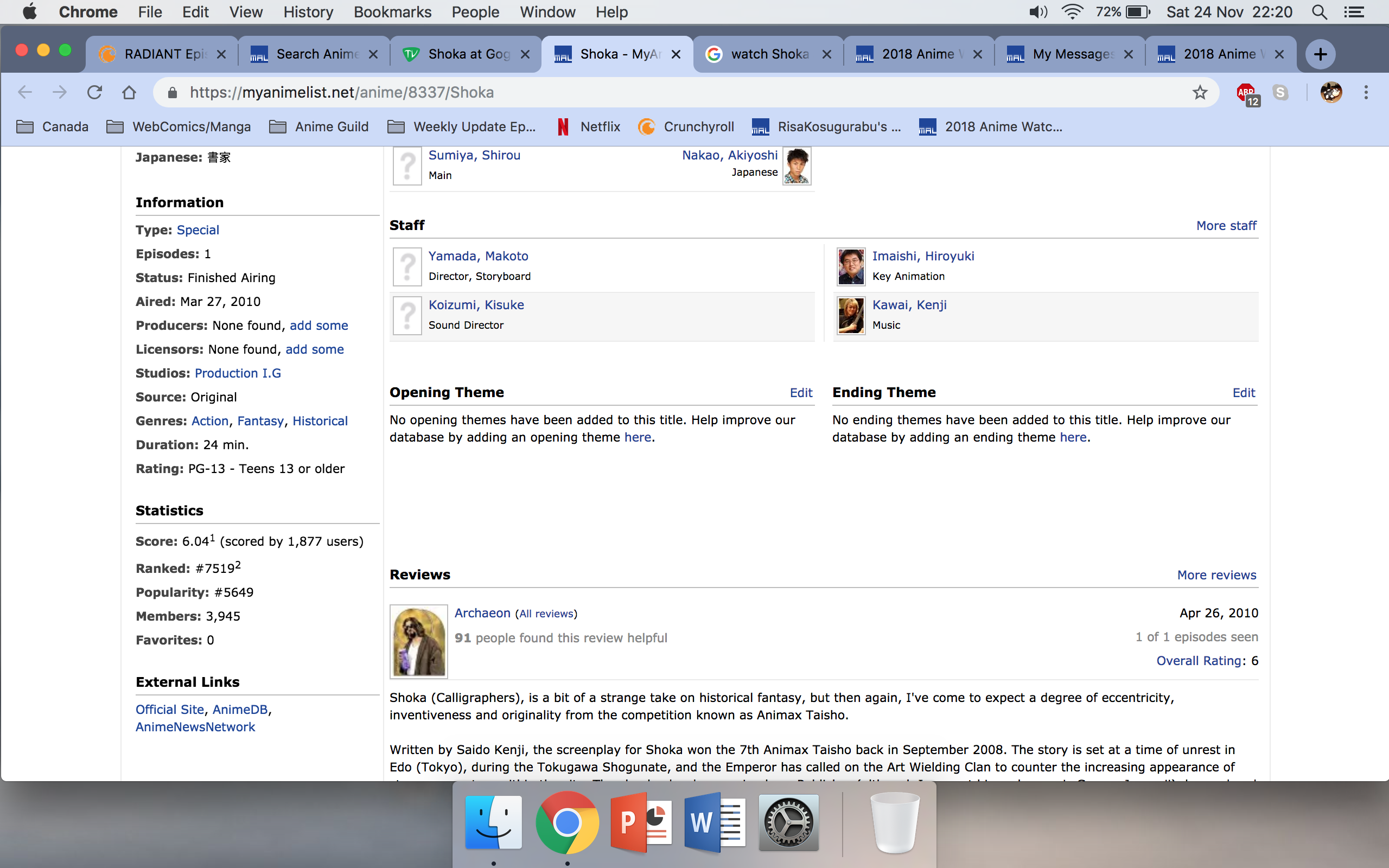
Task: Open Archaeon's reviewer avatar thumbnail
Action: coord(418,641)
